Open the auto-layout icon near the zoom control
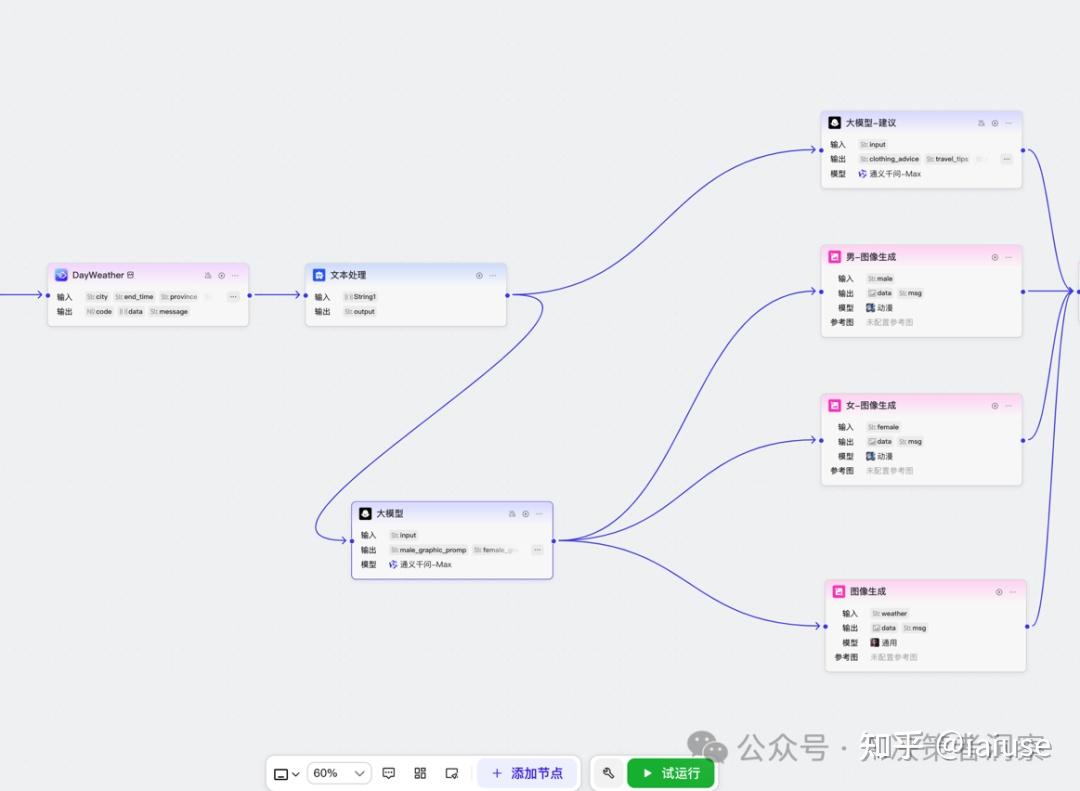 (420, 773)
